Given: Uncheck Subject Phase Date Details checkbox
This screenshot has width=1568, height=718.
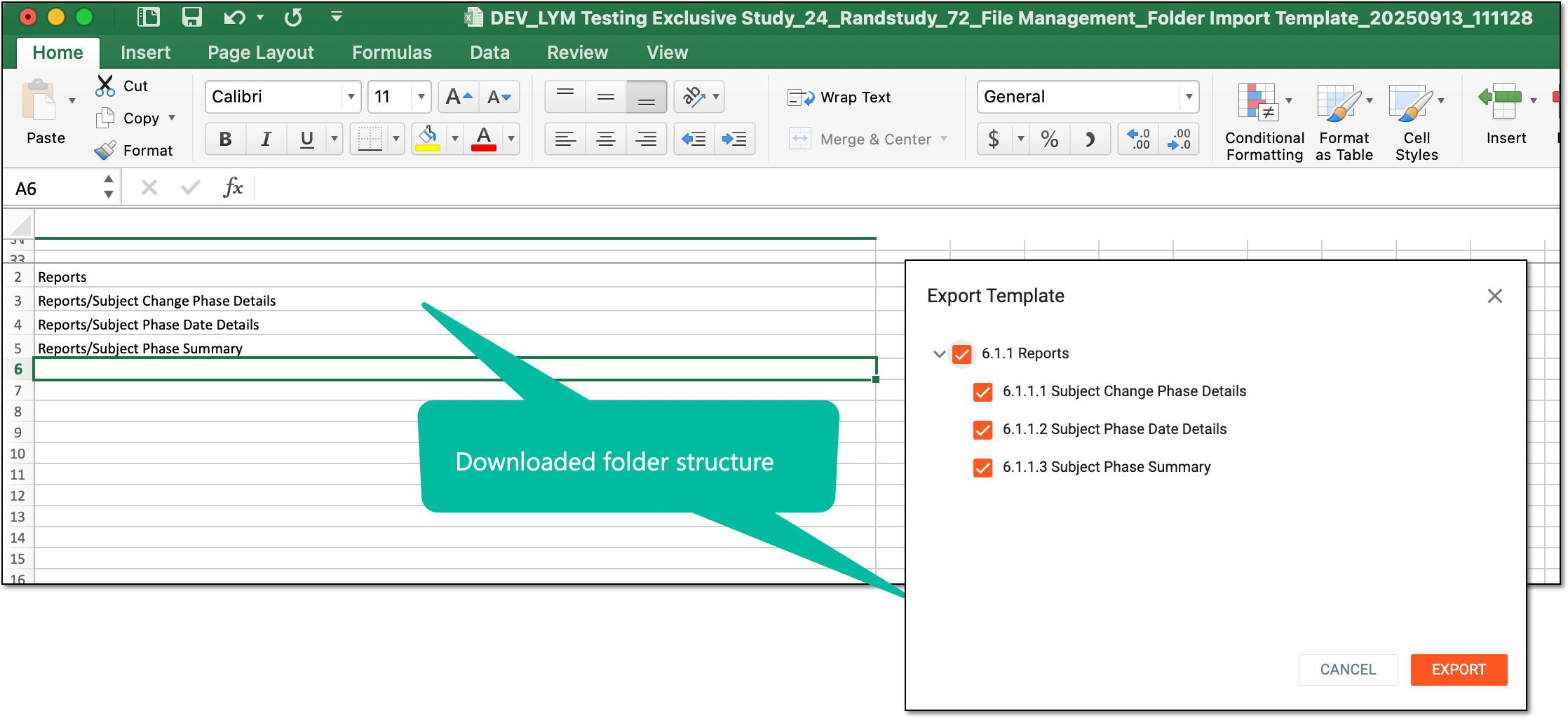Looking at the screenshot, I should coord(983,430).
